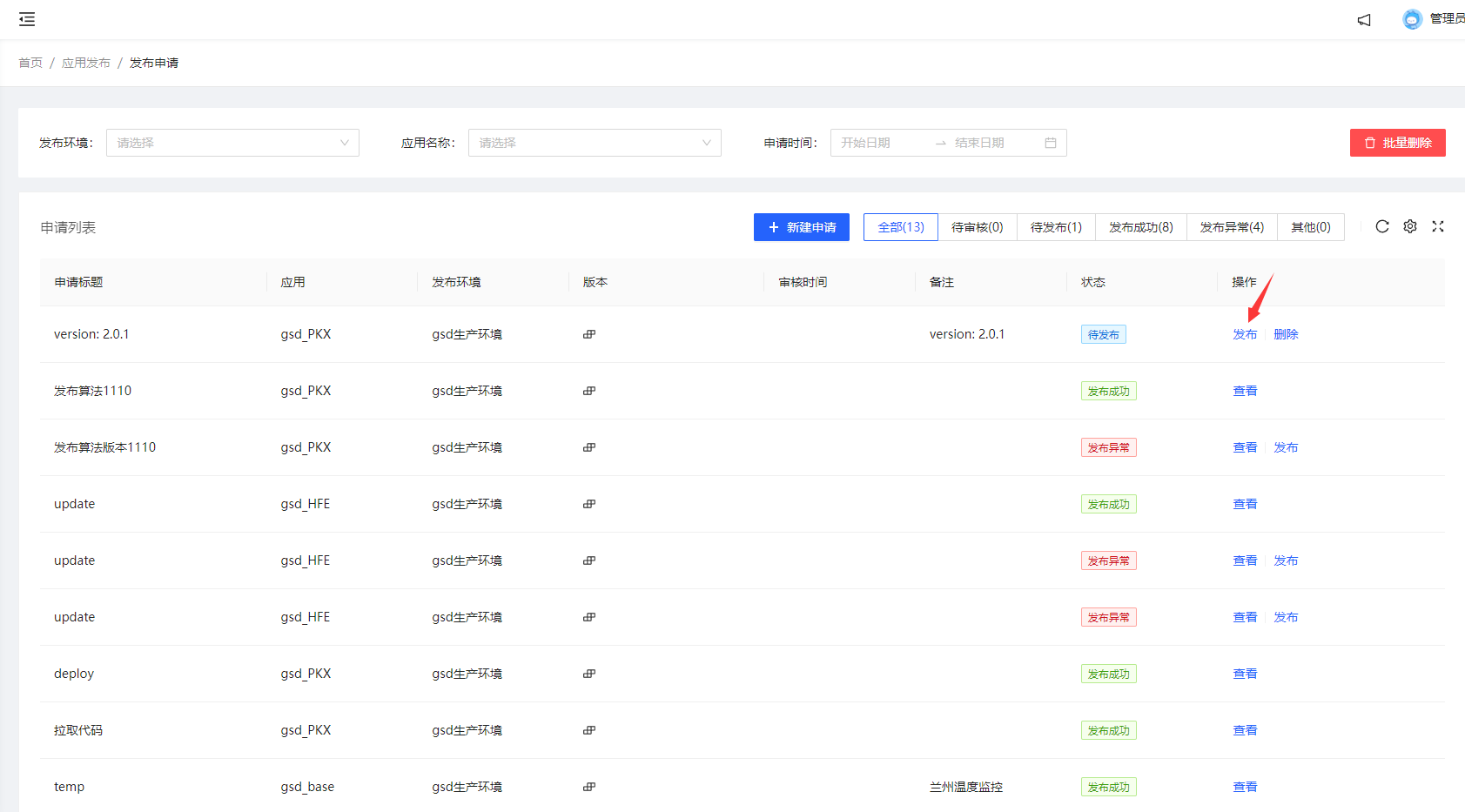Screen dimensions: 1465x812
Task: Click 查看 for deploy row
Action: (1245, 674)
